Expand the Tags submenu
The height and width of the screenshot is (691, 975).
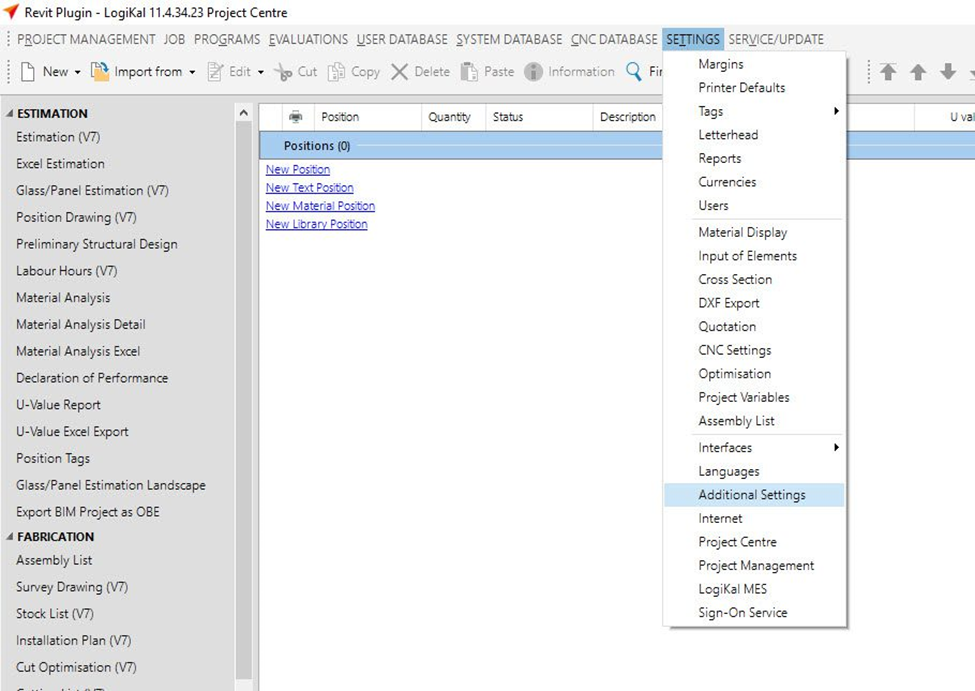836,111
